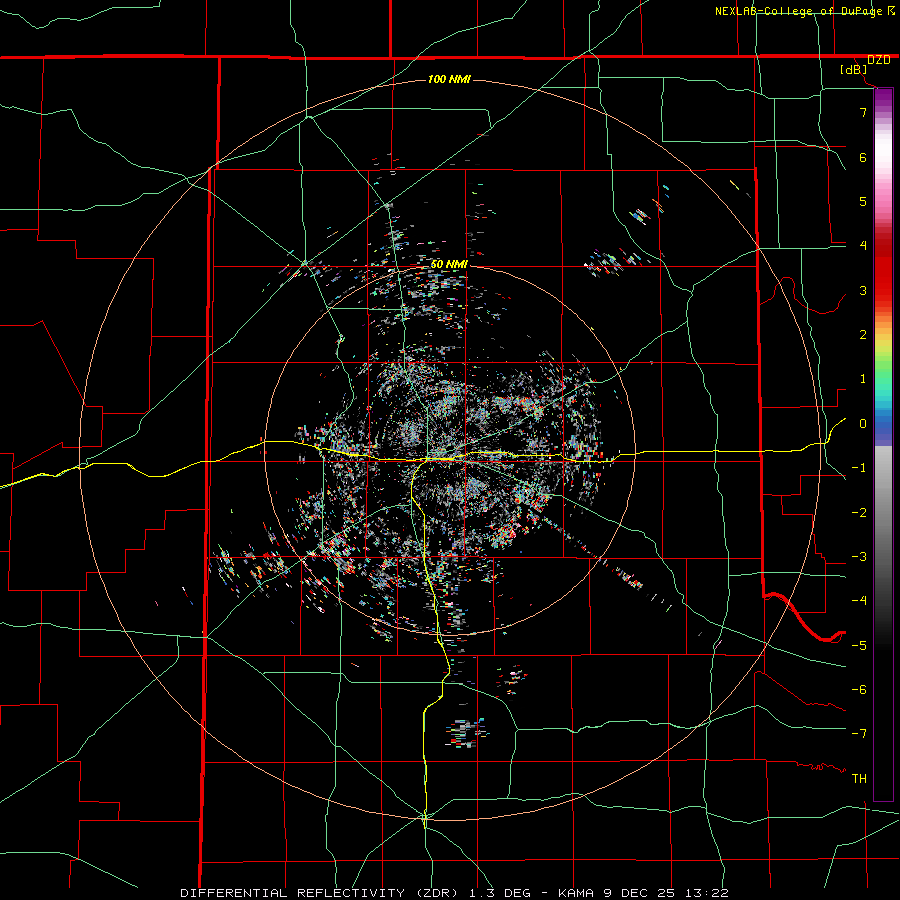Click the 'TH' label on the color scale

pos(859,779)
